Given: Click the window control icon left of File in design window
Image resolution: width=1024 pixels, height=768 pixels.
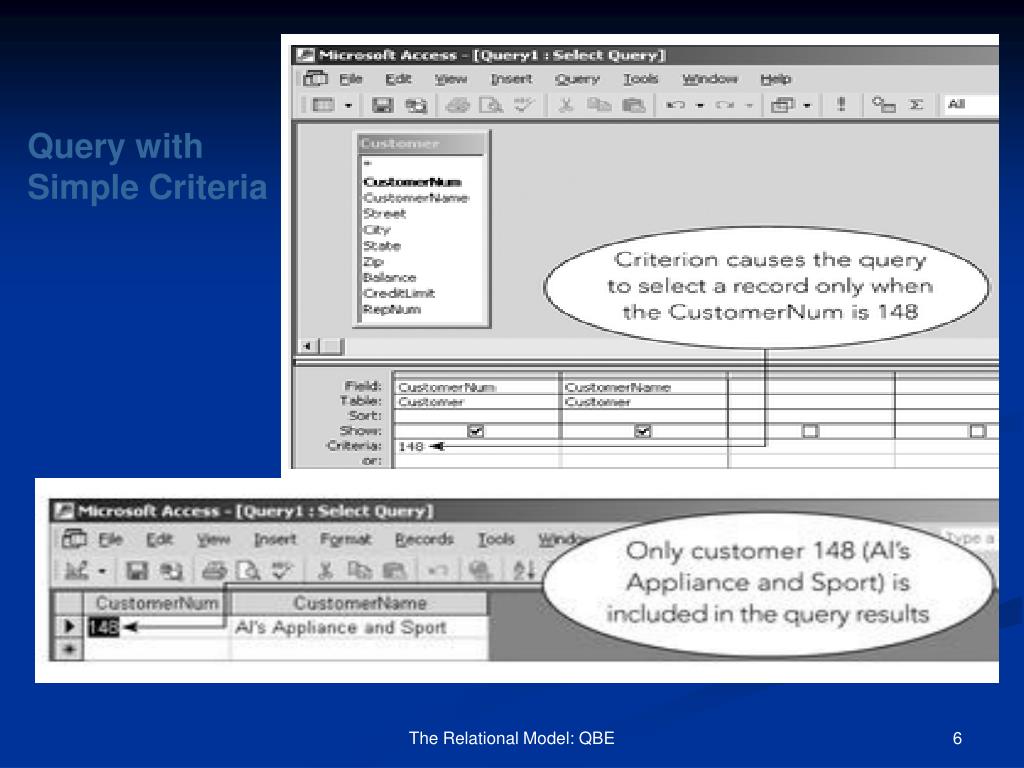Looking at the screenshot, I should [x=315, y=79].
